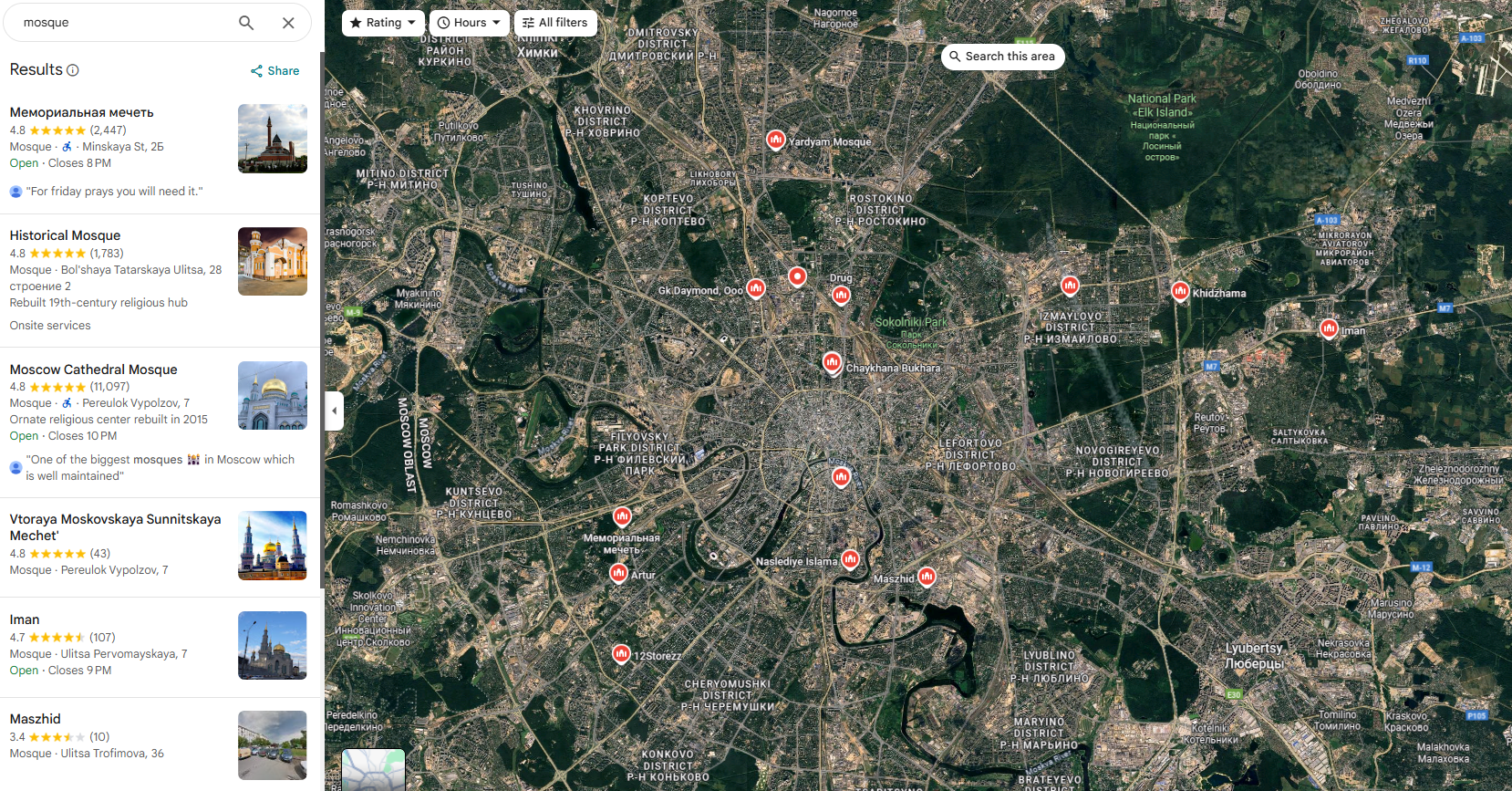
Task: Click the Khidzhama map pin
Action: coord(1180,291)
